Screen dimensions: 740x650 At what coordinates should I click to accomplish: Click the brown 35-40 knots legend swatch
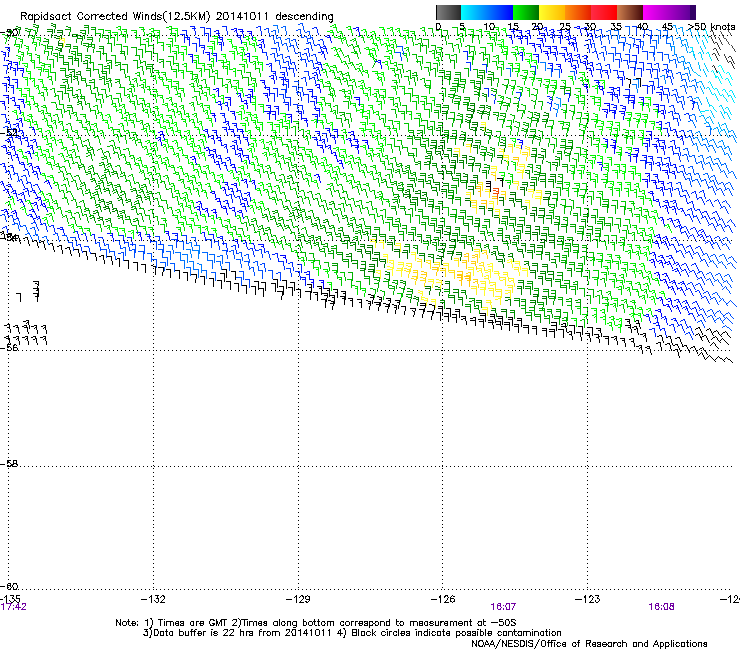pos(630,12)
